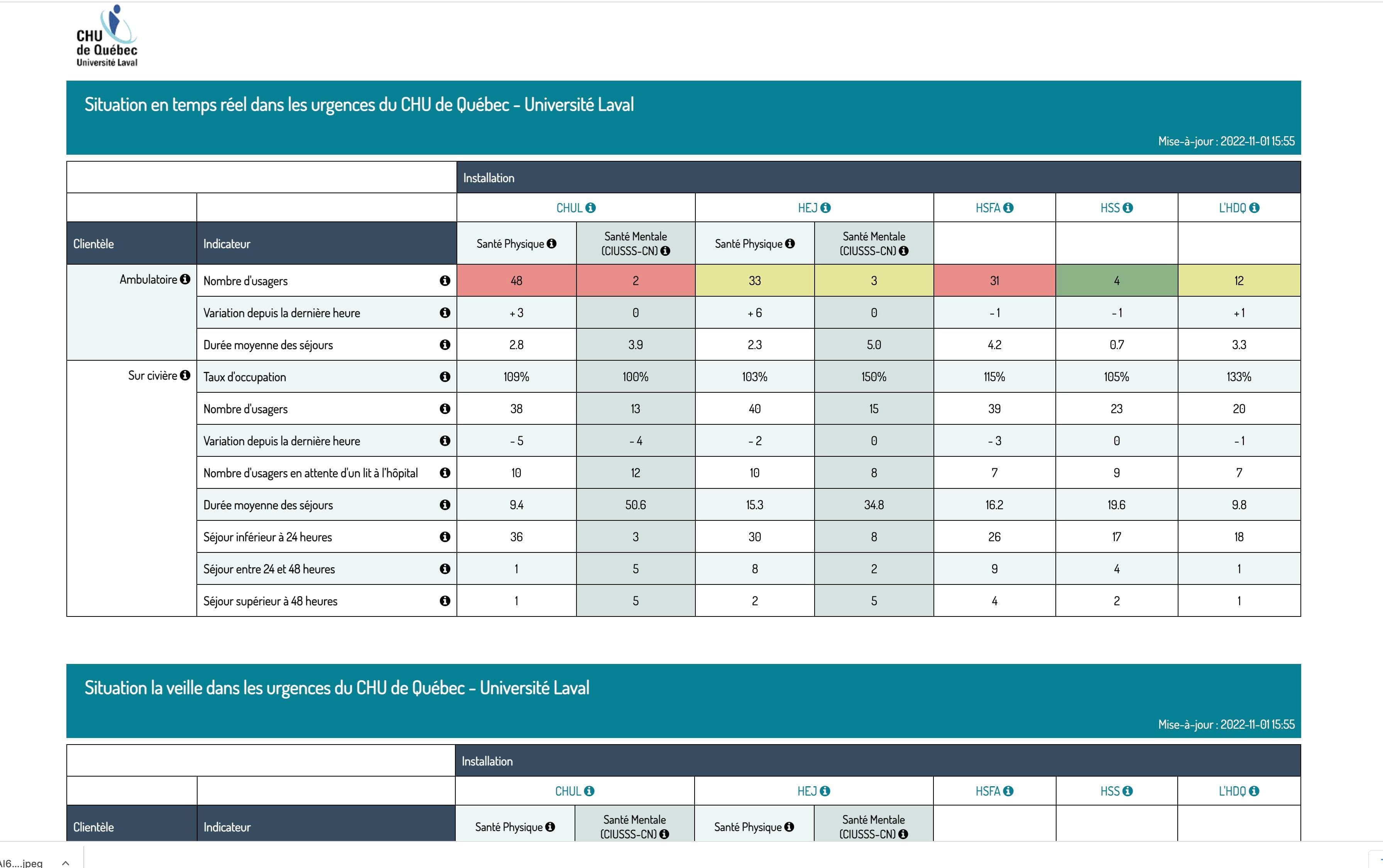The image size is (1383, 868).
Task: Click info icon of HEJ Santé Mentale column
Action: [x=904, y=251]
